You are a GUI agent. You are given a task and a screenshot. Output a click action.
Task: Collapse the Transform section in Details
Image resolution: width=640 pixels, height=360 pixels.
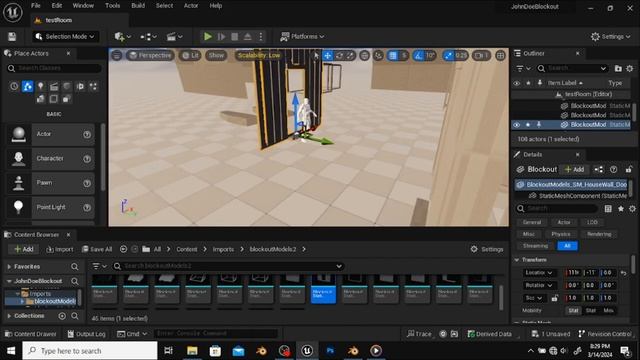[517, 260]
